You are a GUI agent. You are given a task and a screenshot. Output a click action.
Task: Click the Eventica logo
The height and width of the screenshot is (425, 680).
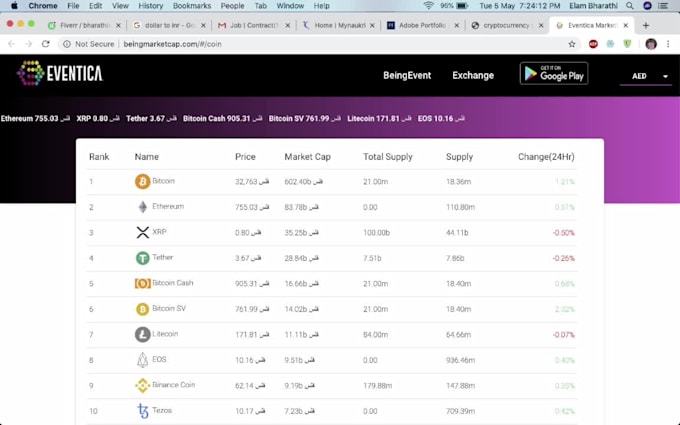tap(60, 73)
